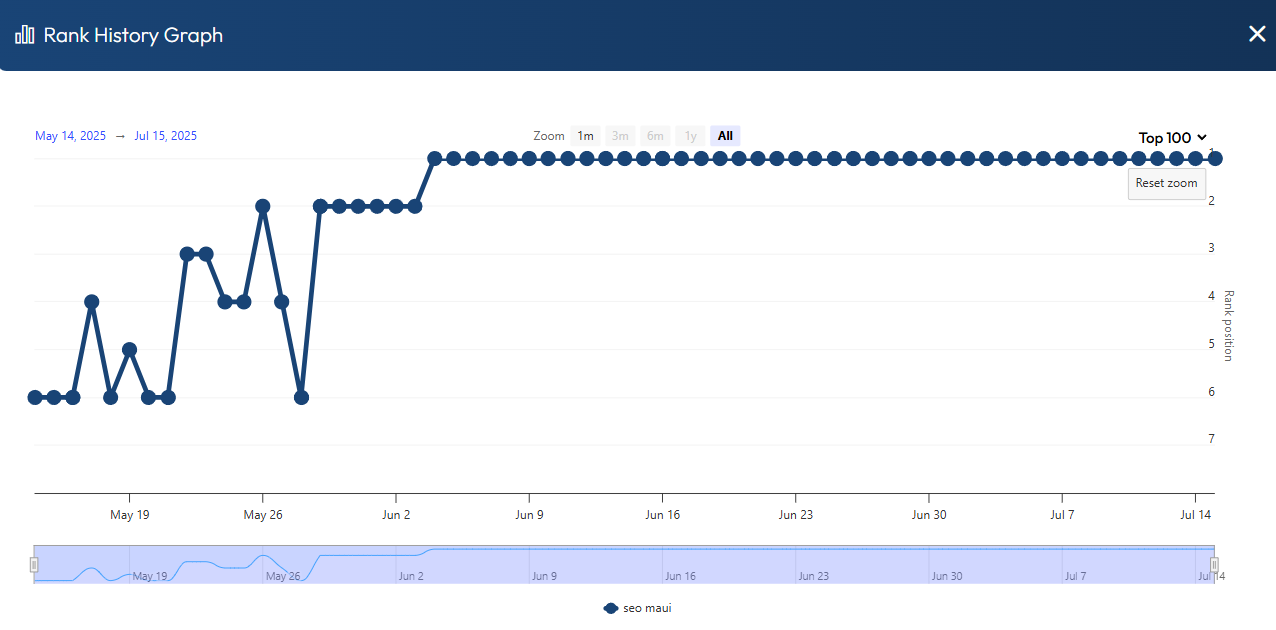Choose the 1y zoom option
This screenshot has width=1276, height=630.
tap(690, 136)
